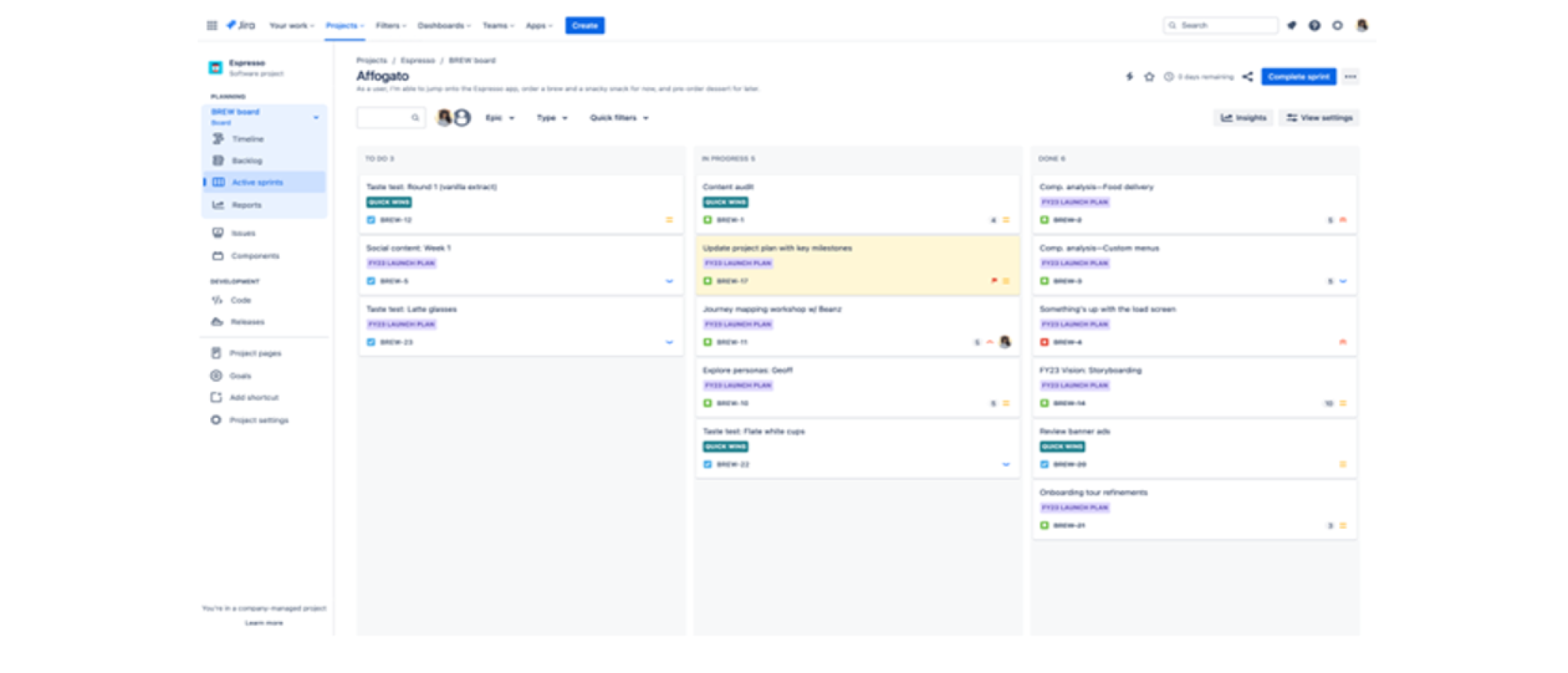Viewport: 1568px width, 673px height.
Task: Open the Social content: Week 1 card
Action: point(521,264)
